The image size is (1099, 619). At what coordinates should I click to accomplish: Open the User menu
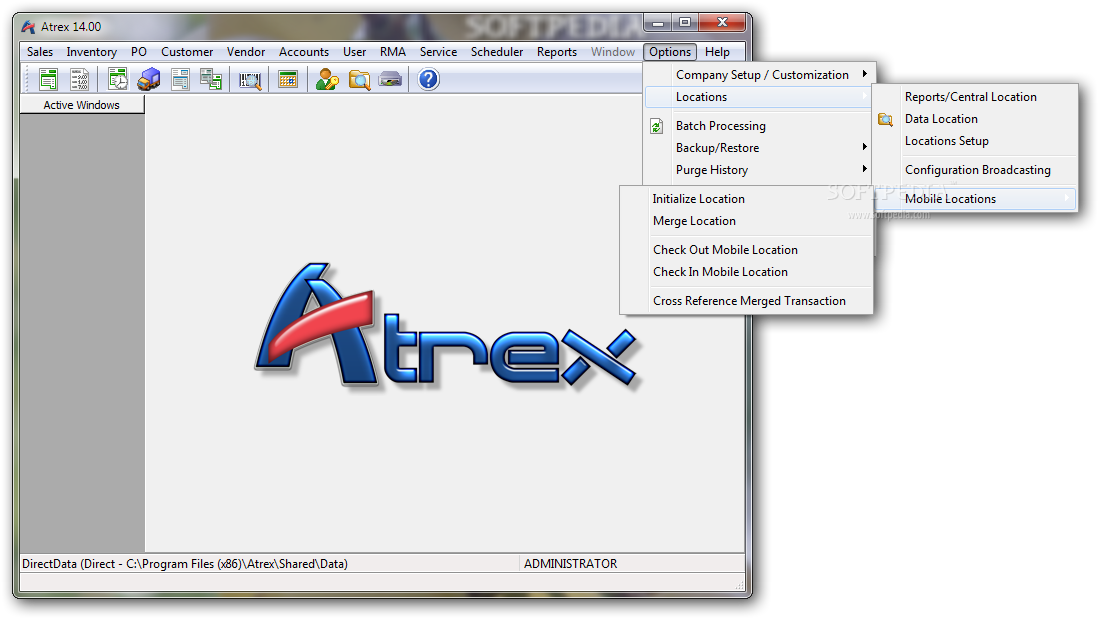[355, 52]
